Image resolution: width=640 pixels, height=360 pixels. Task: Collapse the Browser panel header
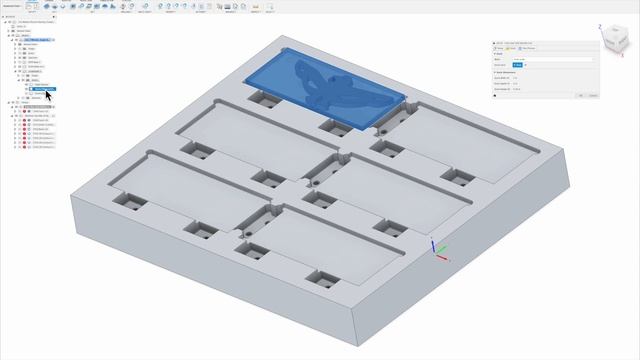(3, 17)
